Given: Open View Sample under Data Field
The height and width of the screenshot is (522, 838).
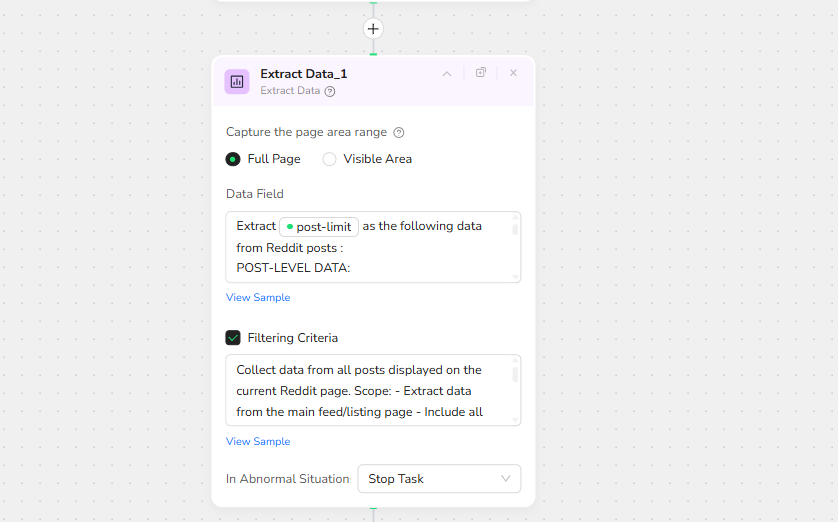Looking at the screenshot, I should pyautogui.click(x=258, y=297).
